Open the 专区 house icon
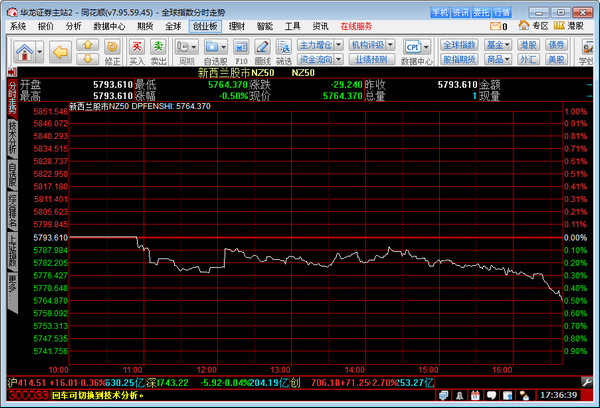The image size is (600, 408). 524,26
